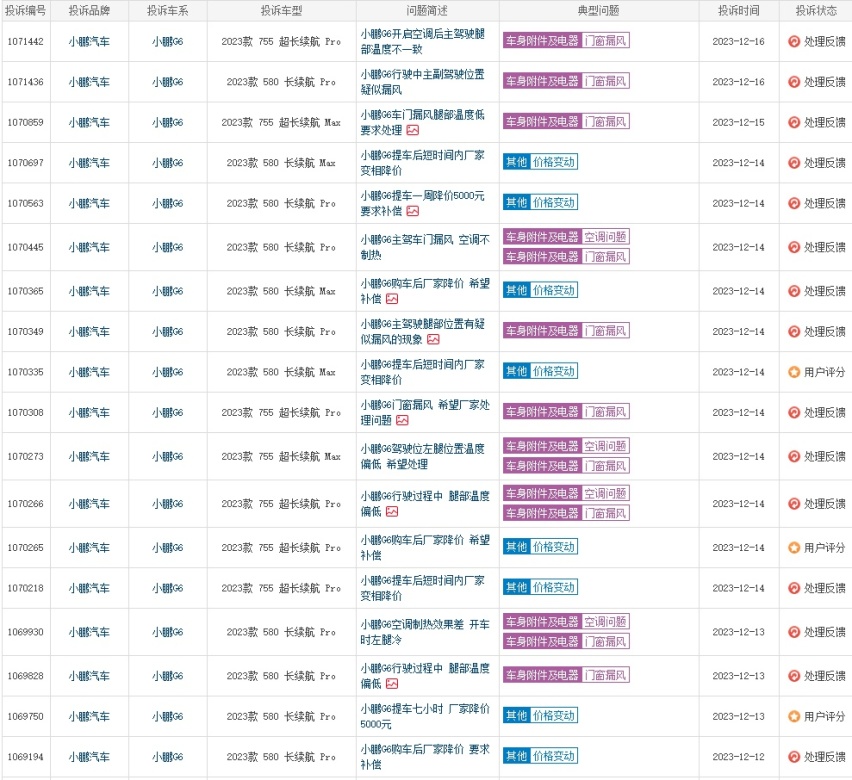The width and height of the screenshot is (852, 780).
Task: Click the 投诉编号 column header
Action: click(x=26, y=11)
